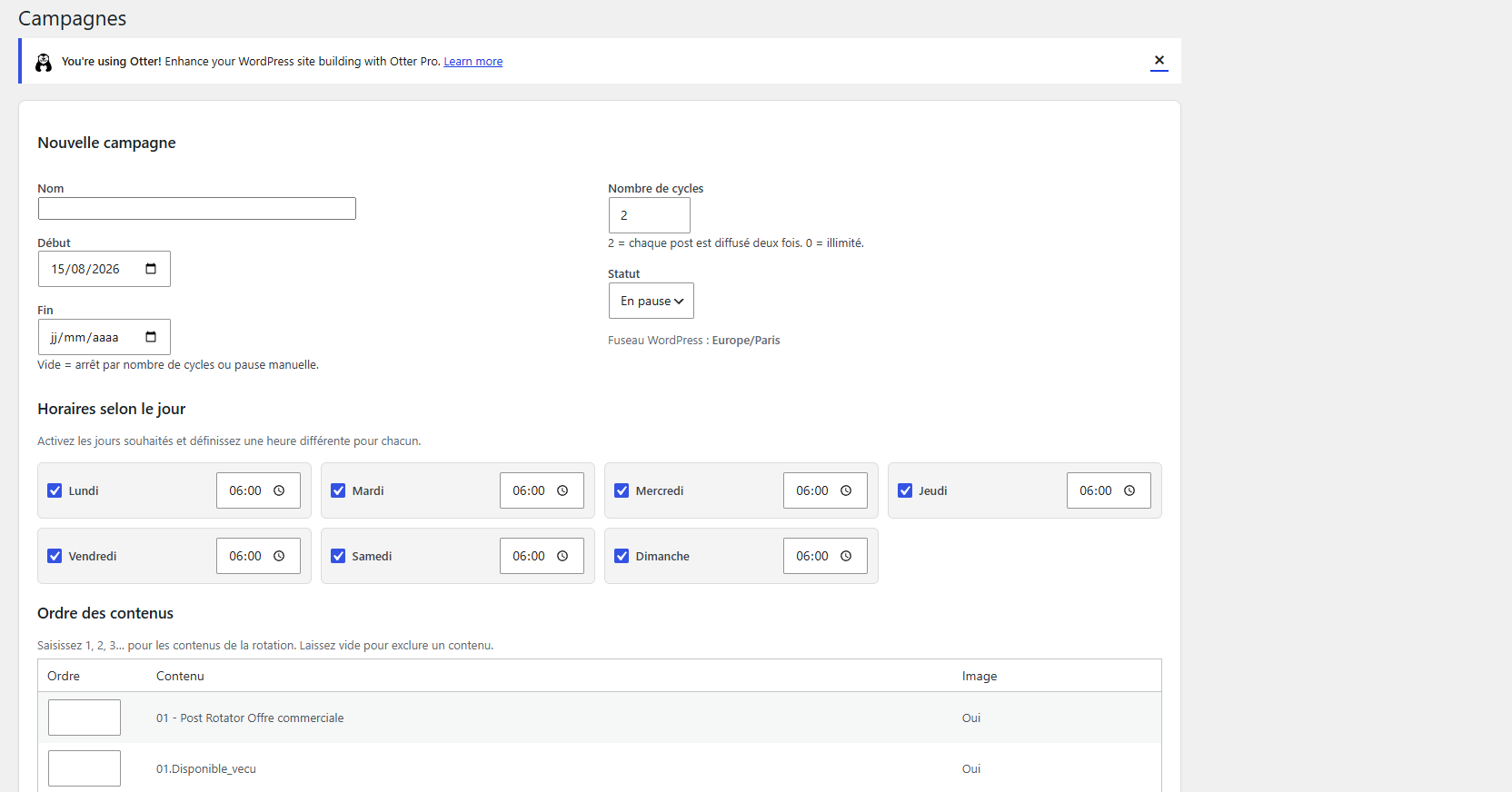1512x792 pixels.
Task: Open the Lundi clock time picker icon
Action: (279, 490)
